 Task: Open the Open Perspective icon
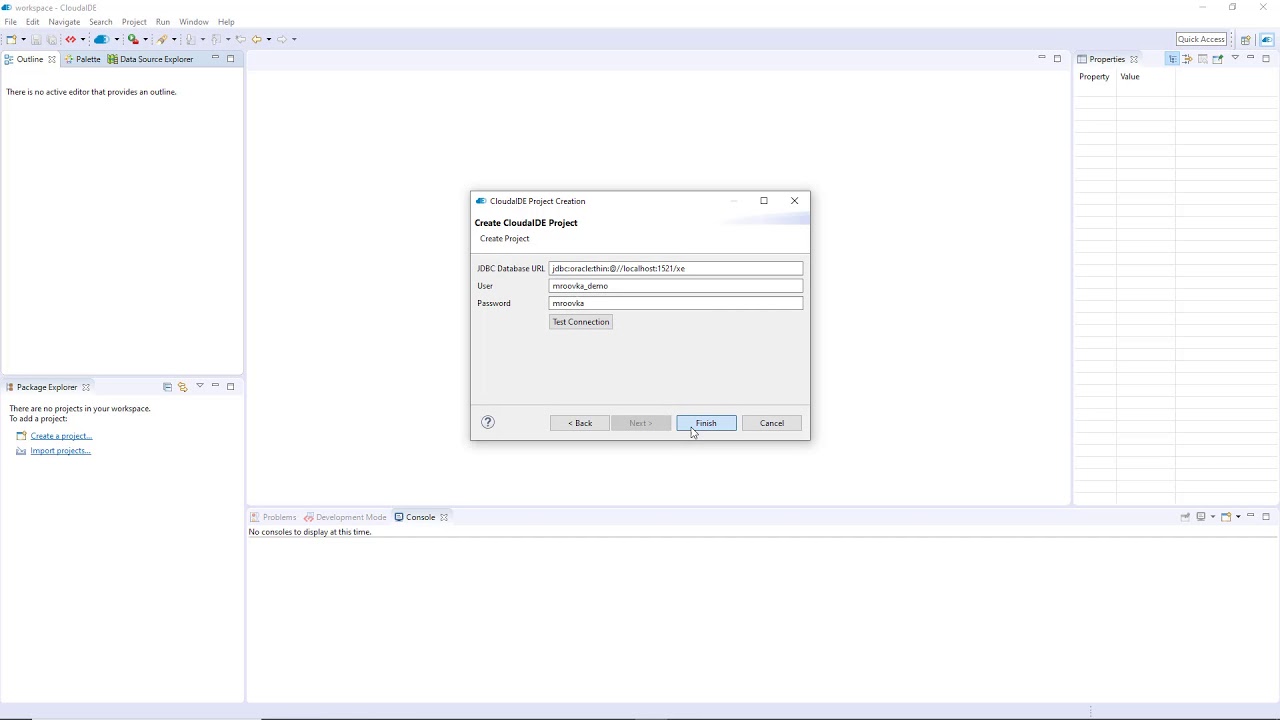click(1245, 40)
